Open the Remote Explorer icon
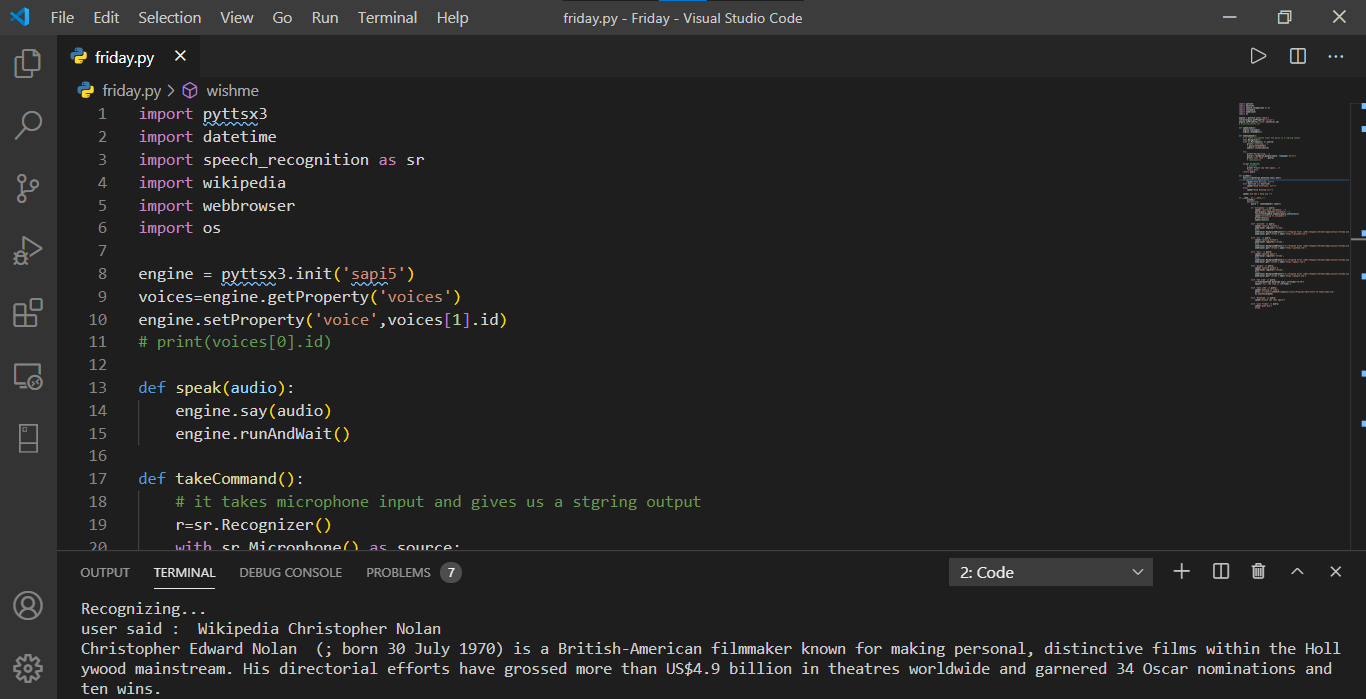 click(28, 376)
